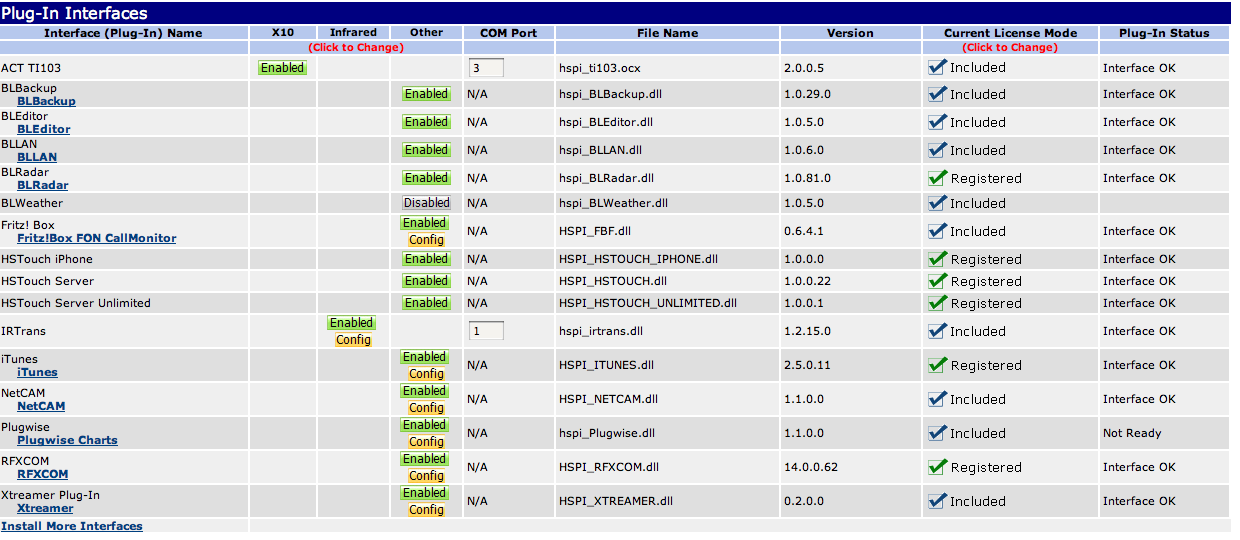Click version 14.0.0.62 for RFXCOM
The height and width of the screenshot is (540, 1240).
click(811, 467)
